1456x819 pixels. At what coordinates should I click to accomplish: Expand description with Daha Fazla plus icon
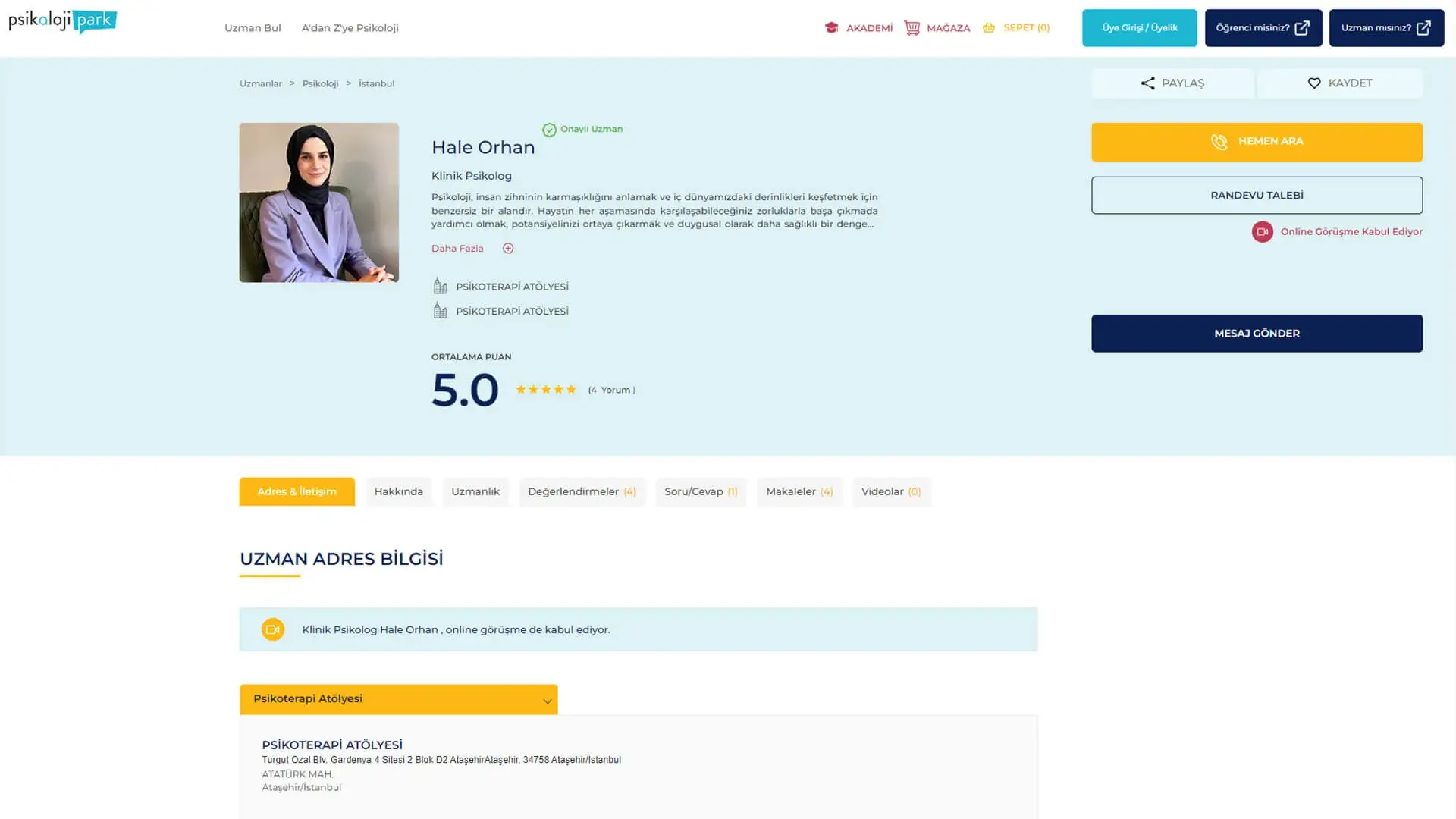click(x=508, y=249)
